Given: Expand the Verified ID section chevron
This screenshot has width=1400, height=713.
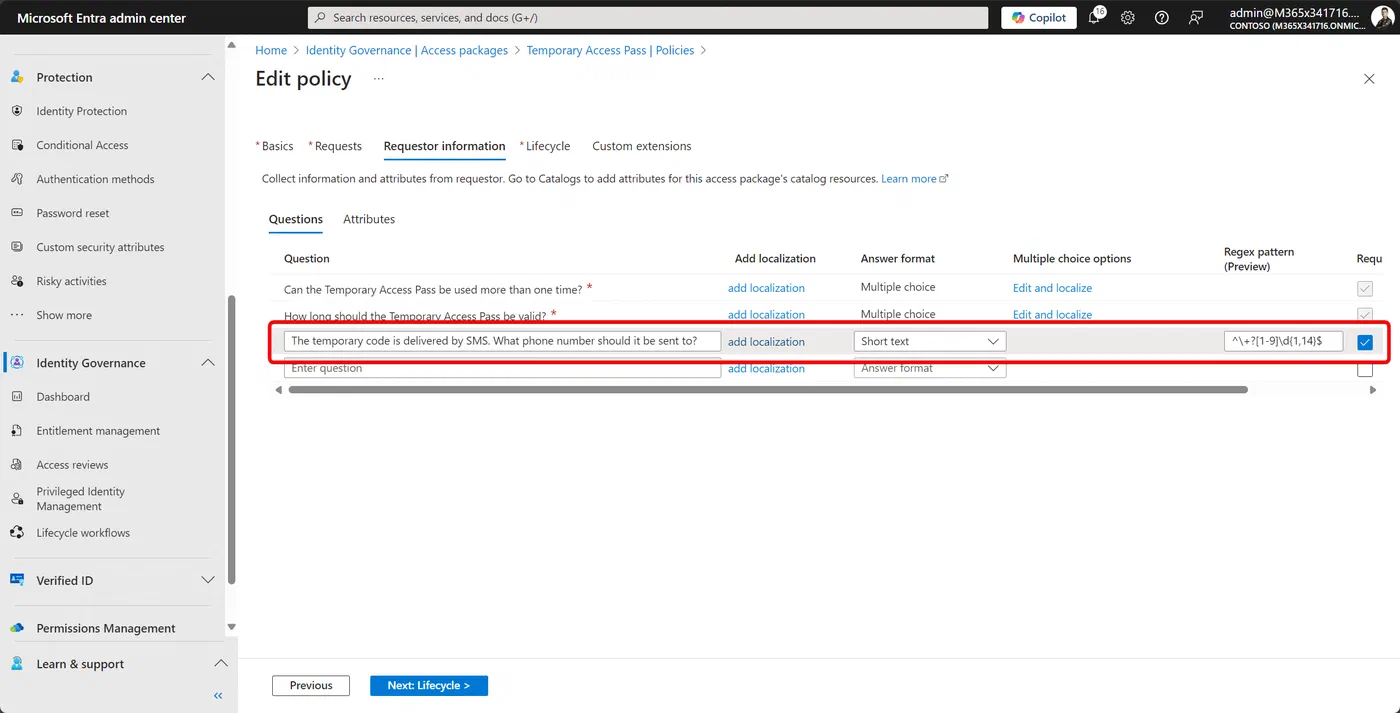Looking at the screenshot, I should click(x=208, y=580).
